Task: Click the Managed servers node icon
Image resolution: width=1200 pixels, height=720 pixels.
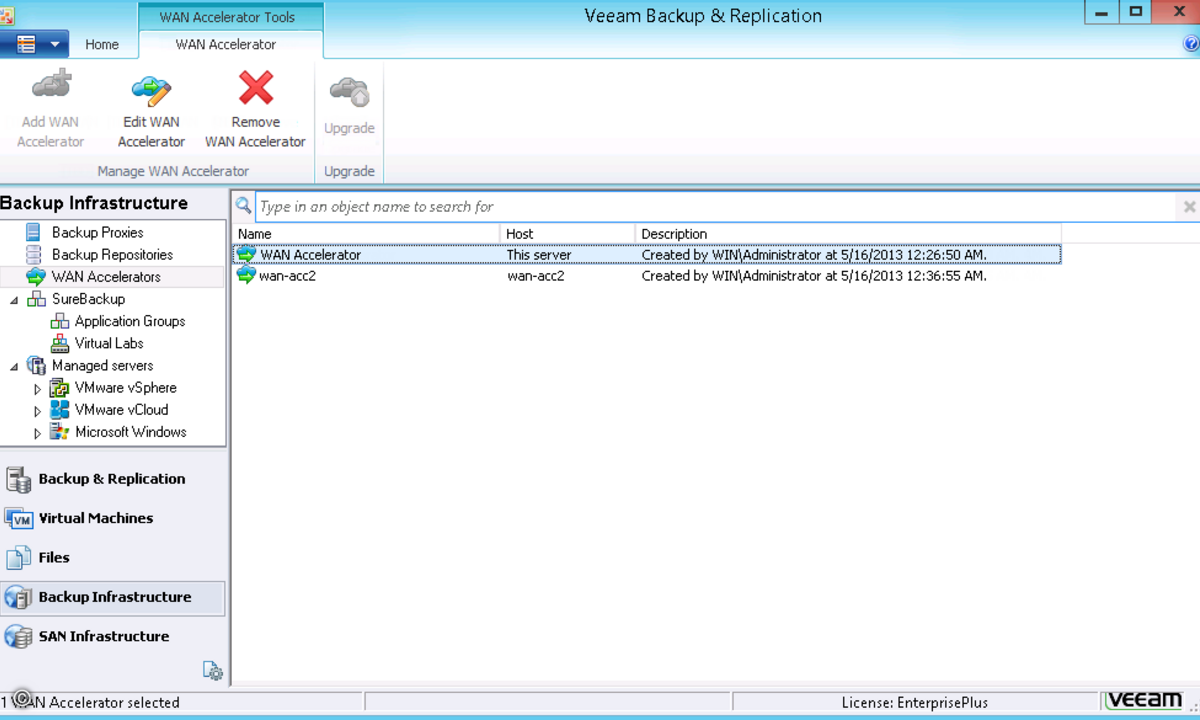Action: [37, 365]
